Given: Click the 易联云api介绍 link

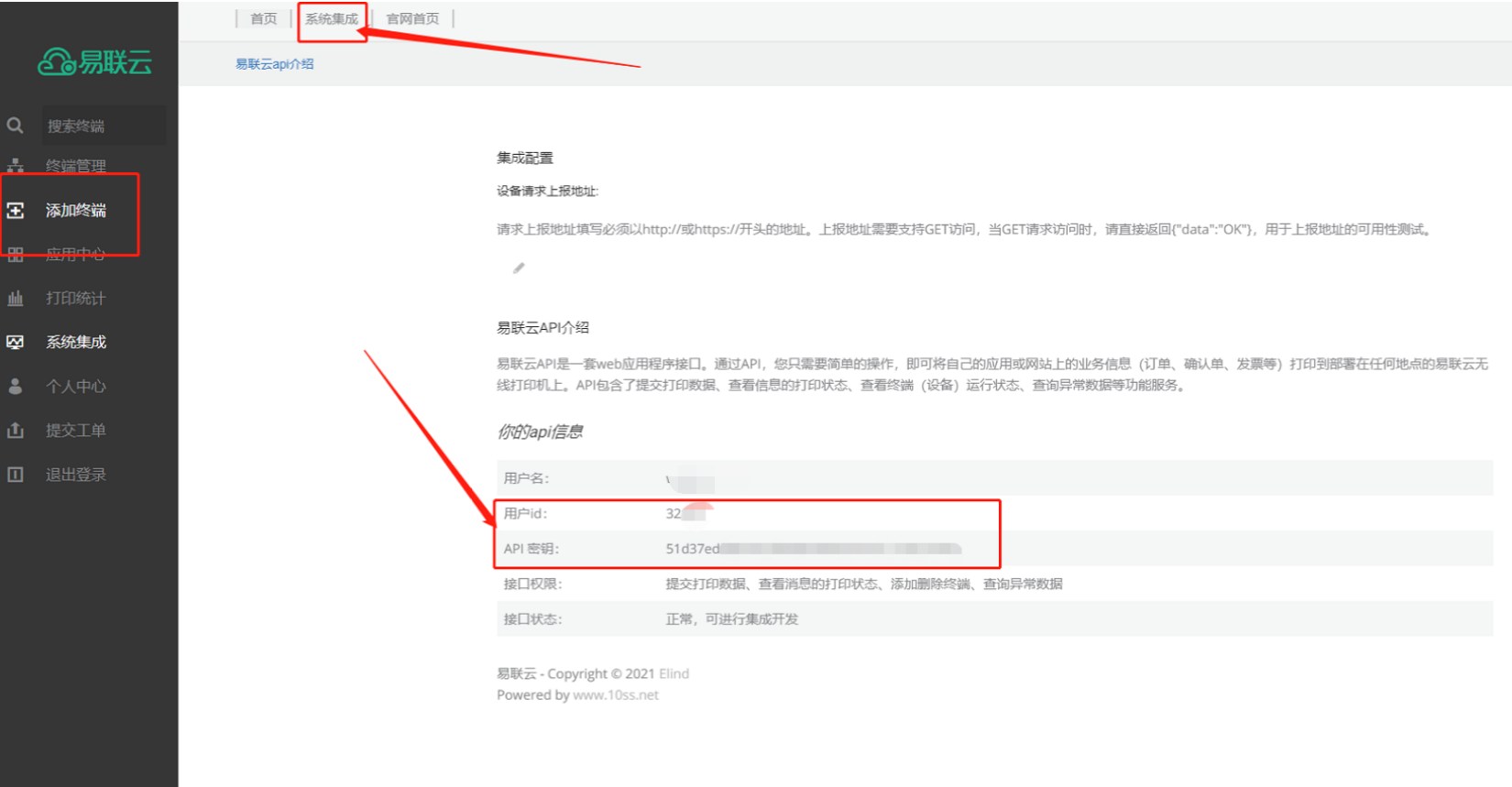Looking at the screenshot, I should point(275,64).
